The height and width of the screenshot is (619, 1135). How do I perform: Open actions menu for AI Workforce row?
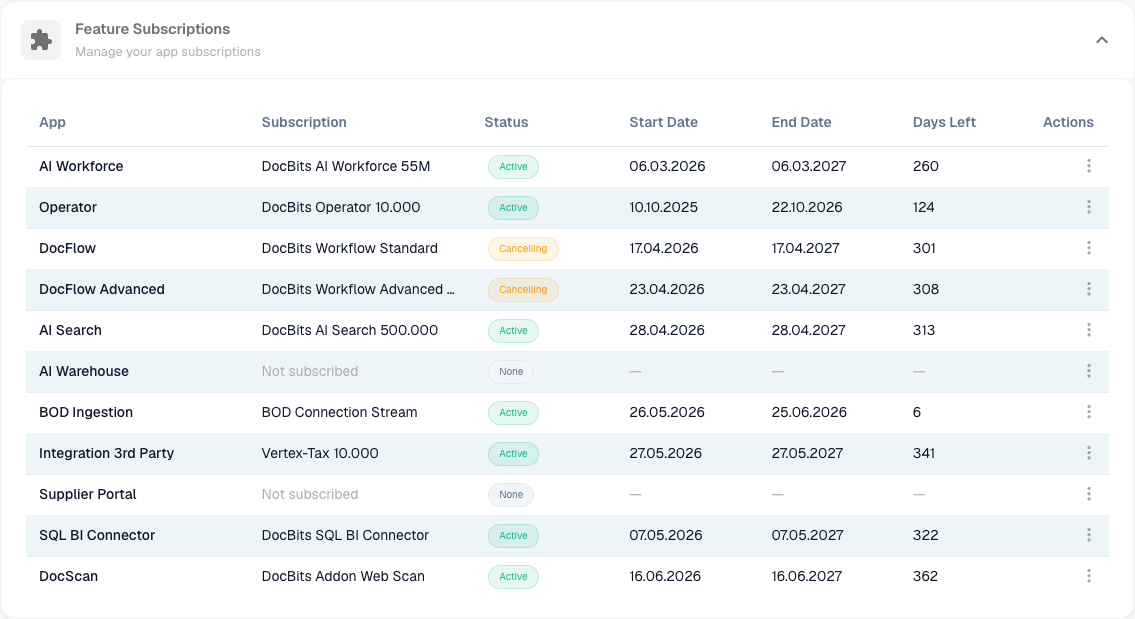pyautogui.click(x=1088, y=167)
